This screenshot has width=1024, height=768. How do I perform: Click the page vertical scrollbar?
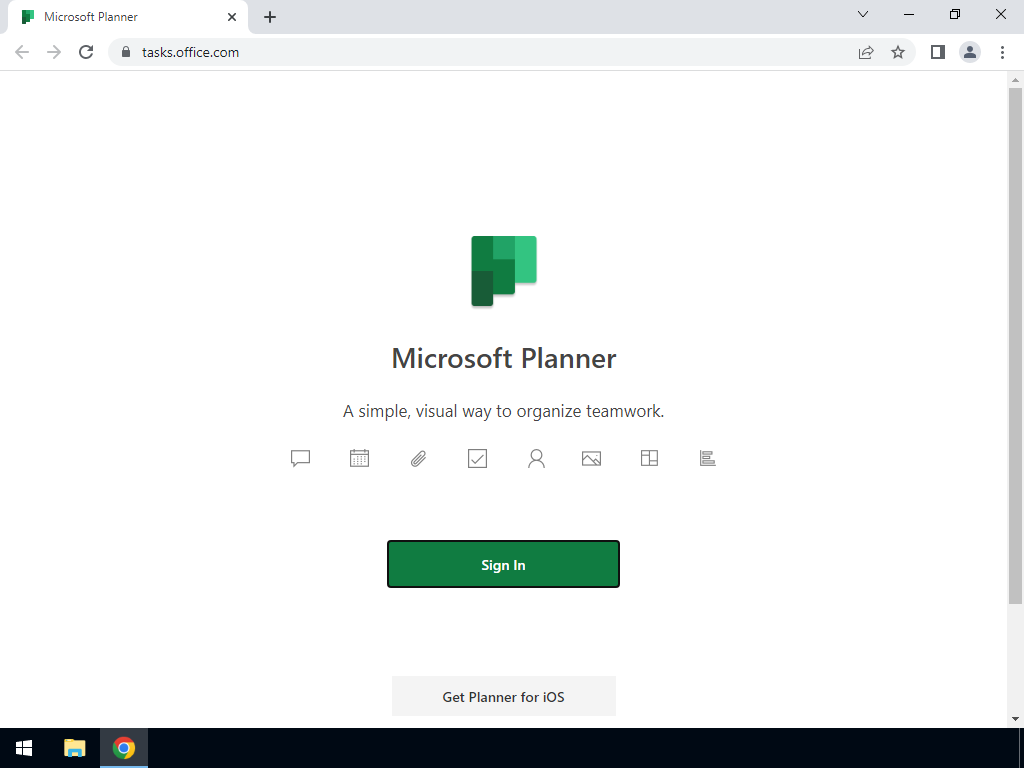[1015, 346]
